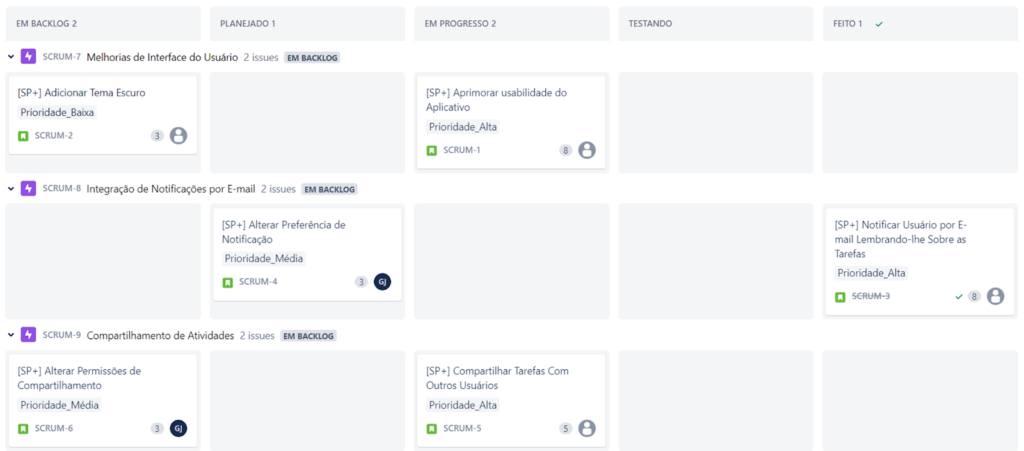Click the EM PROGRESSO column header
This screenshot has height=451, width=1024.
point(460,23)
